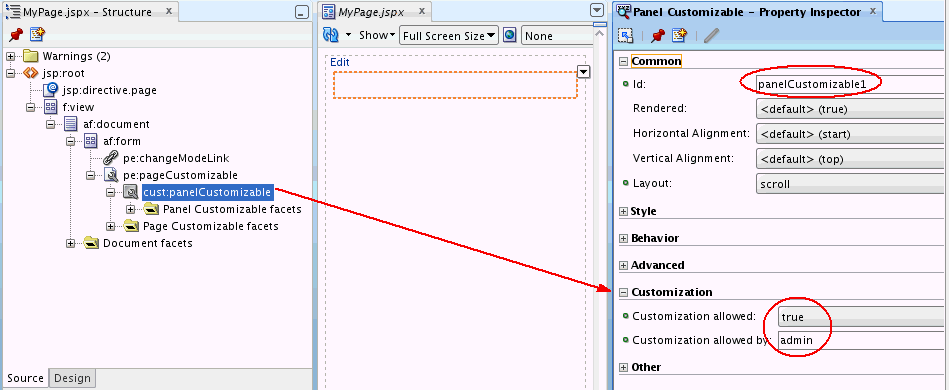Click the pe:changeModeLink chain icon

[111, 158]
